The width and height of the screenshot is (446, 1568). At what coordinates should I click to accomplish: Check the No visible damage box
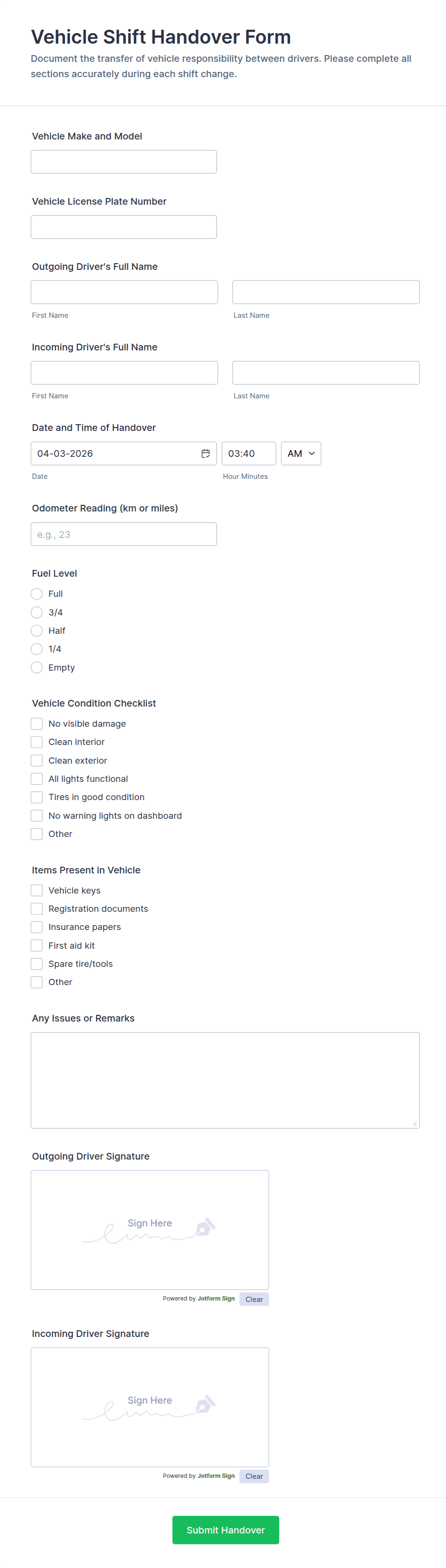(36, 724)
